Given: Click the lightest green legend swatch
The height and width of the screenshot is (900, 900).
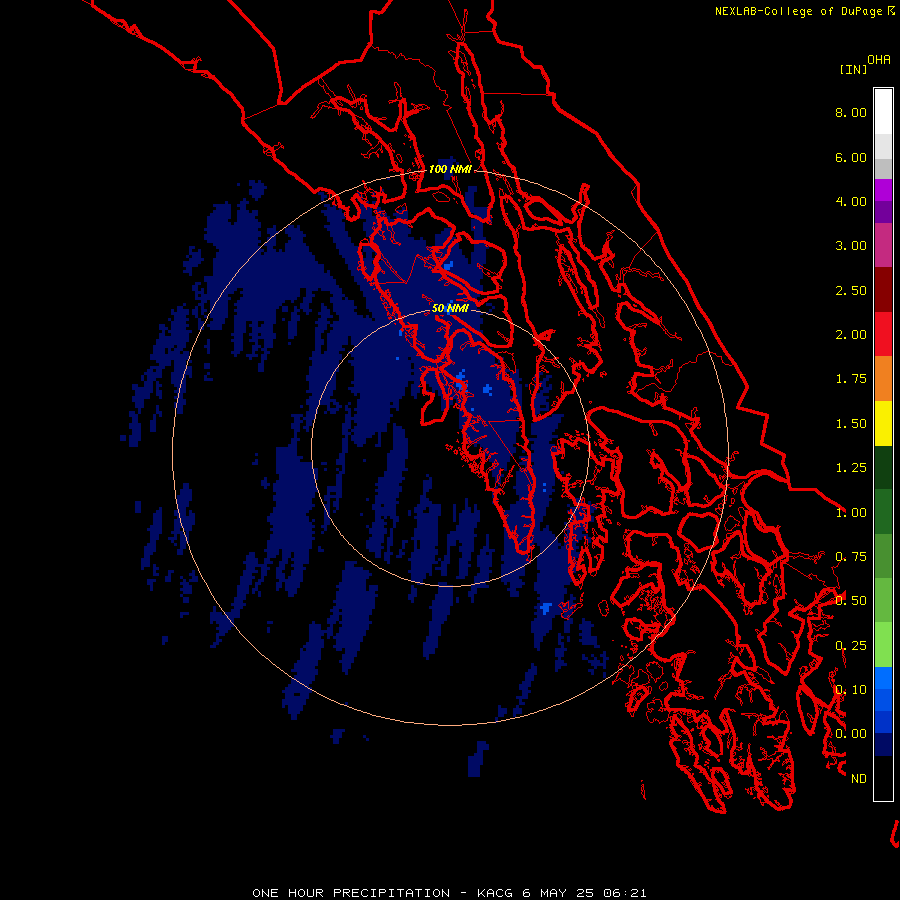Looking at the screenshot, I should pyautogui.click(x=883, y=645).
